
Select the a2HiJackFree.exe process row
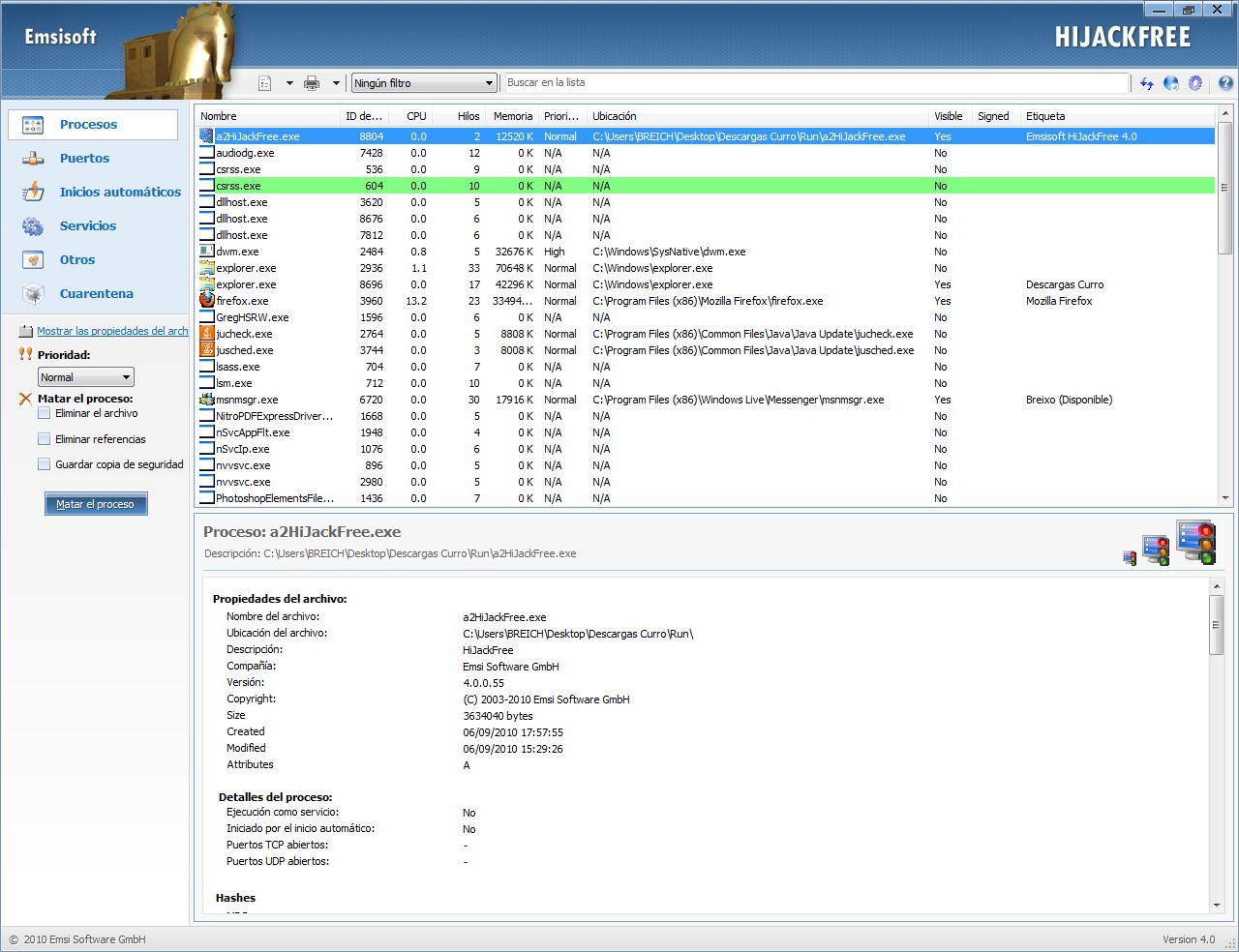coord(706,136)
